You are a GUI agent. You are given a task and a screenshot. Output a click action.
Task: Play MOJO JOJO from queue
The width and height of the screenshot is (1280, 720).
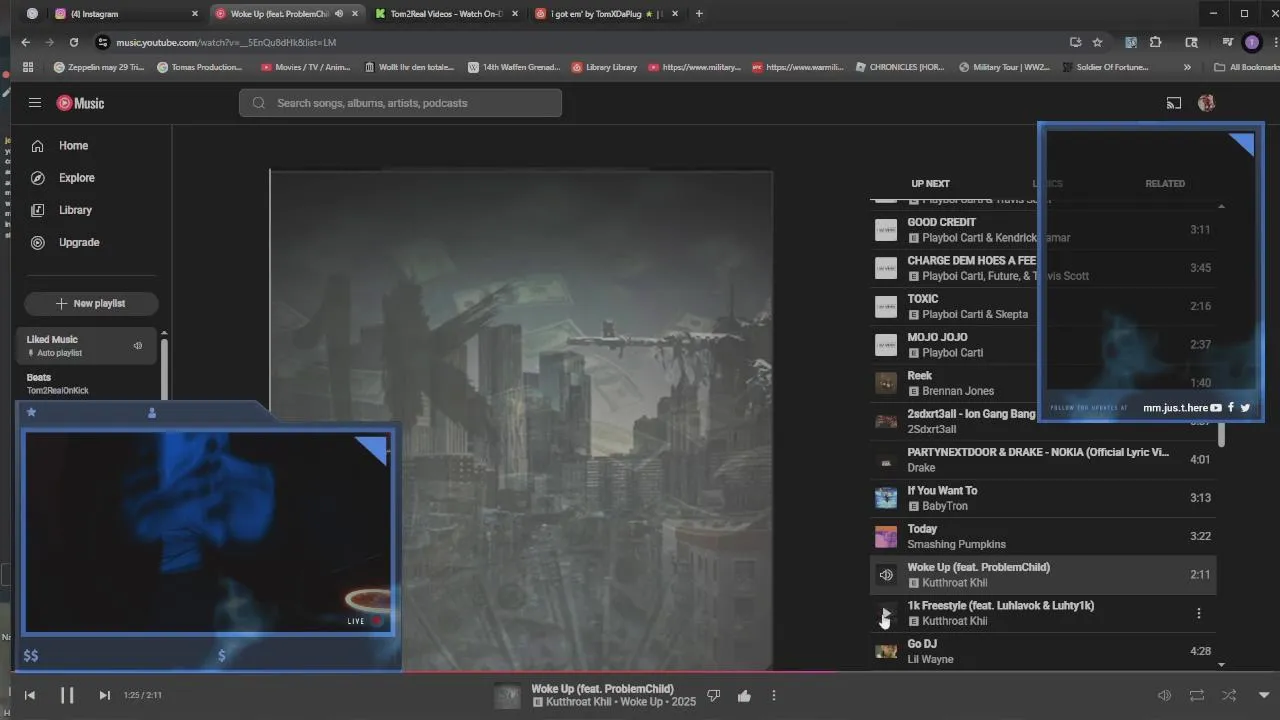pos(1043,345)
